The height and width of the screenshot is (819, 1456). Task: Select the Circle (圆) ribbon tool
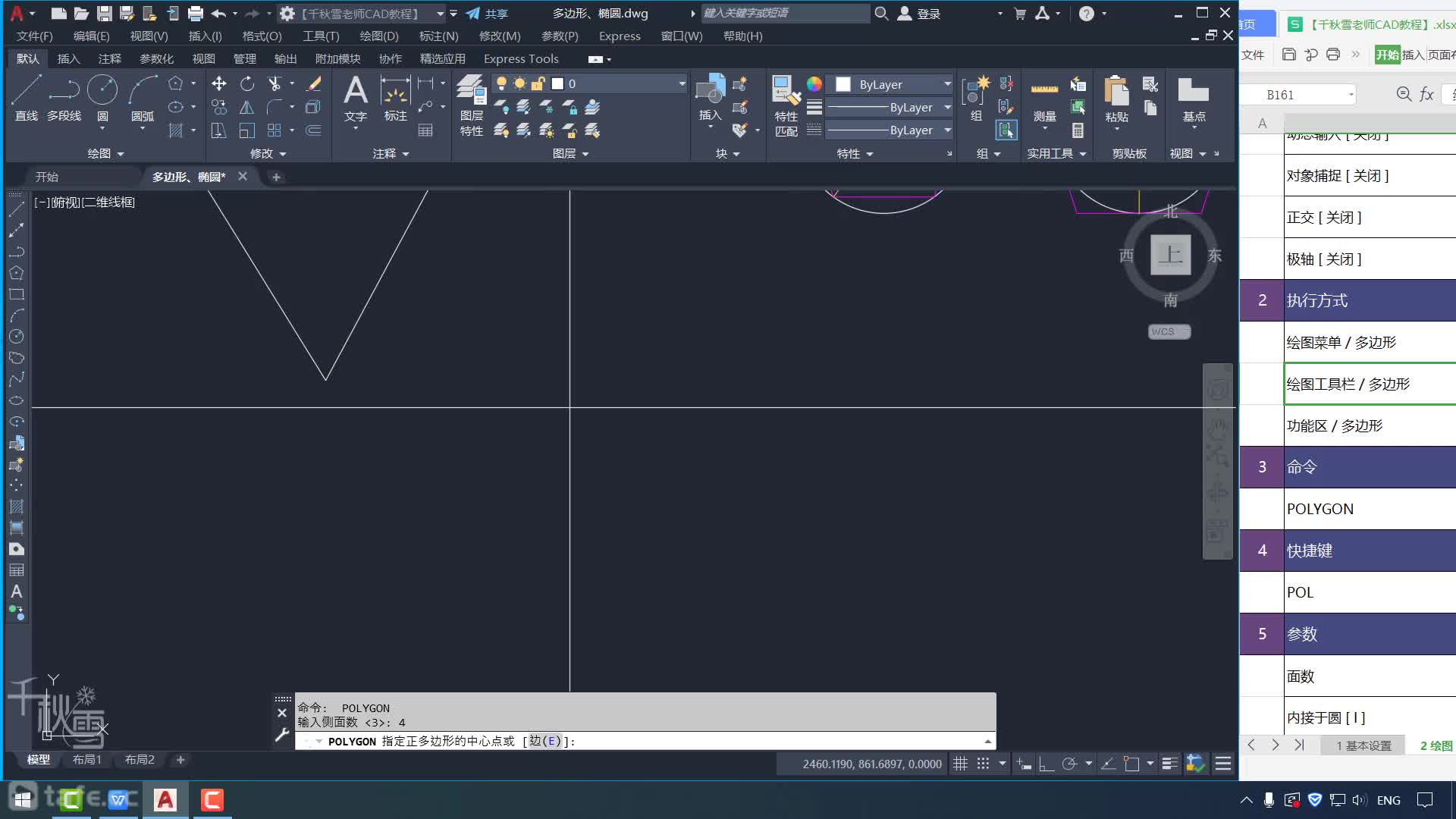point(102,97)
